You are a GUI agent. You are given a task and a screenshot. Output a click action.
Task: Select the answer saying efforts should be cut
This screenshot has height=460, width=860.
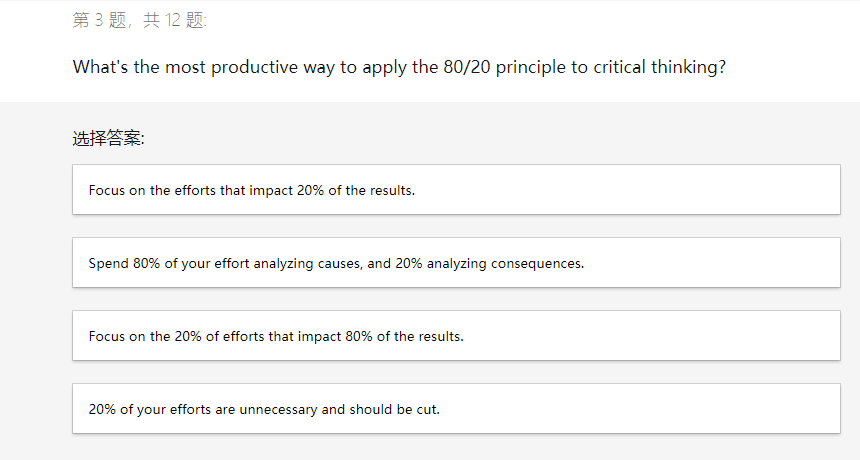(264, 409)
